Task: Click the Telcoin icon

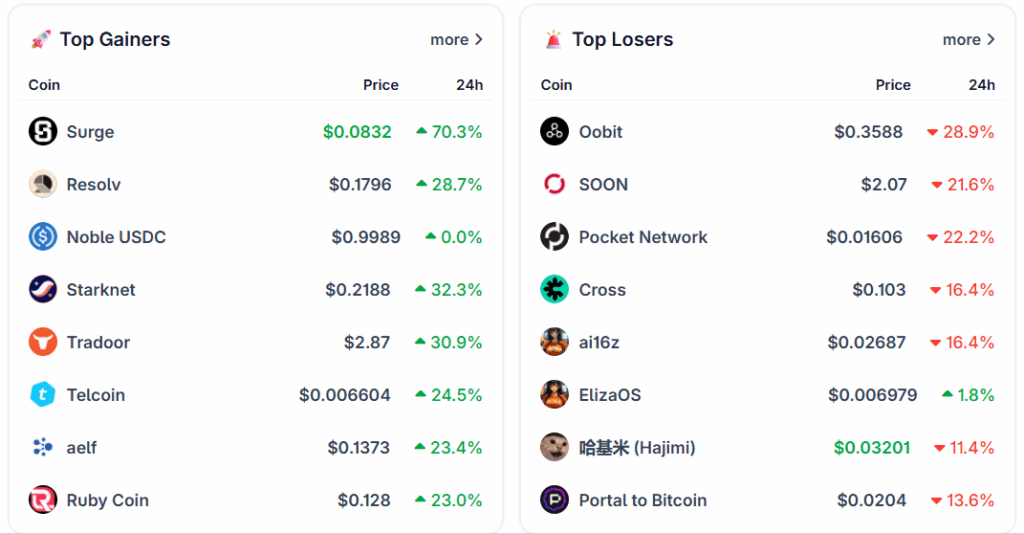Action: tap(43, 395)
